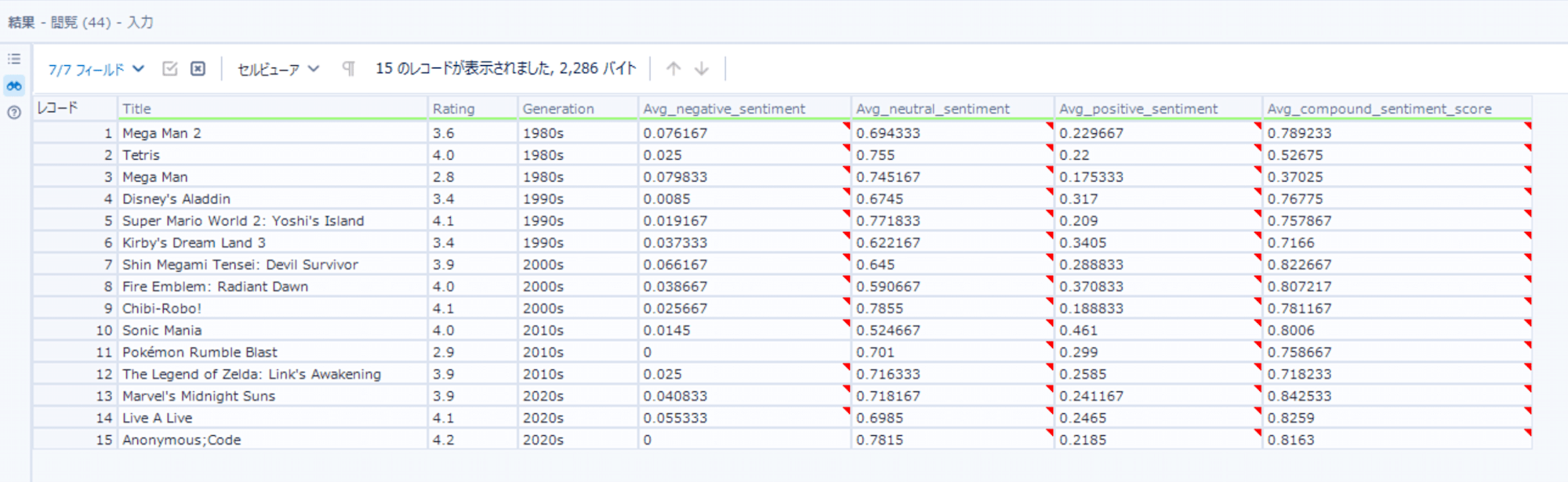1568x482 pixels.
Task: Select the 'Mega Man 2' title cell
Action: 273,133
